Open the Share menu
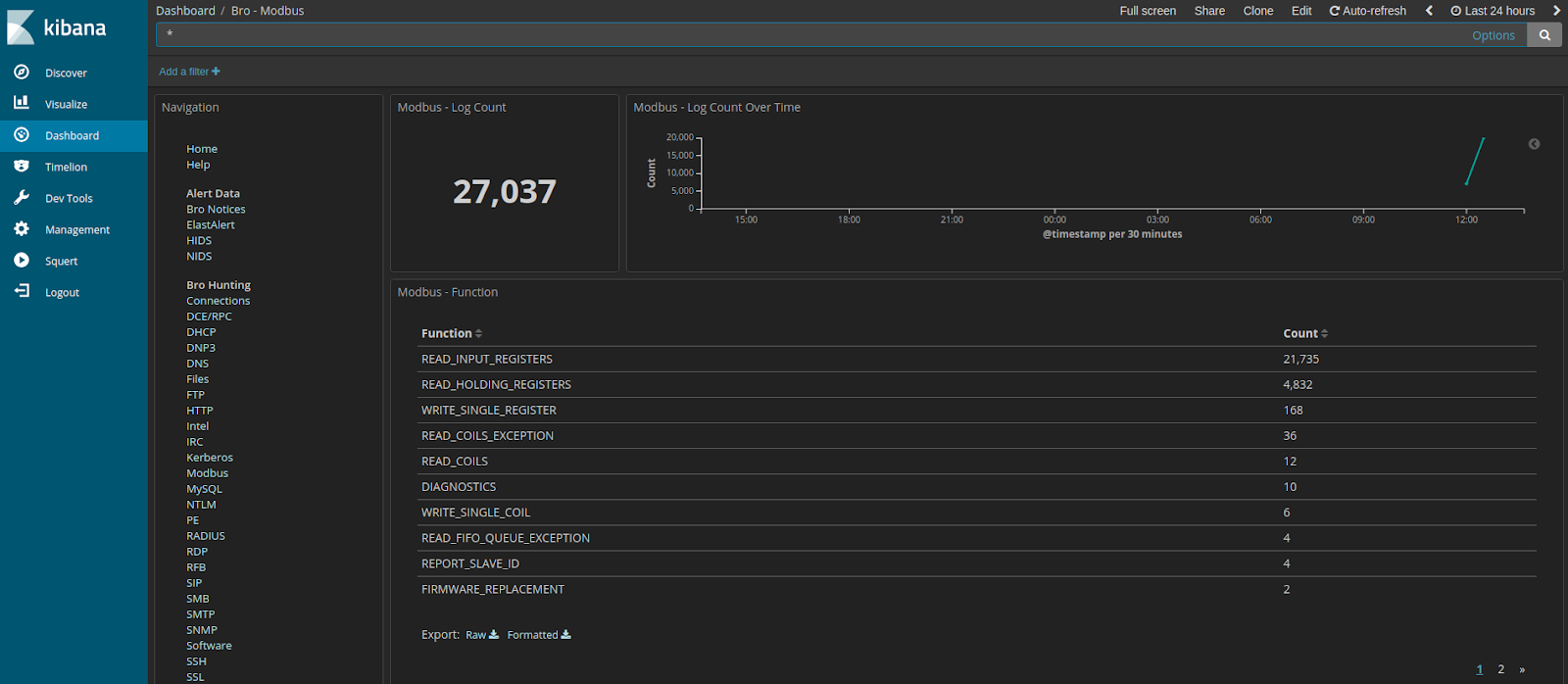 point(1209,11)
